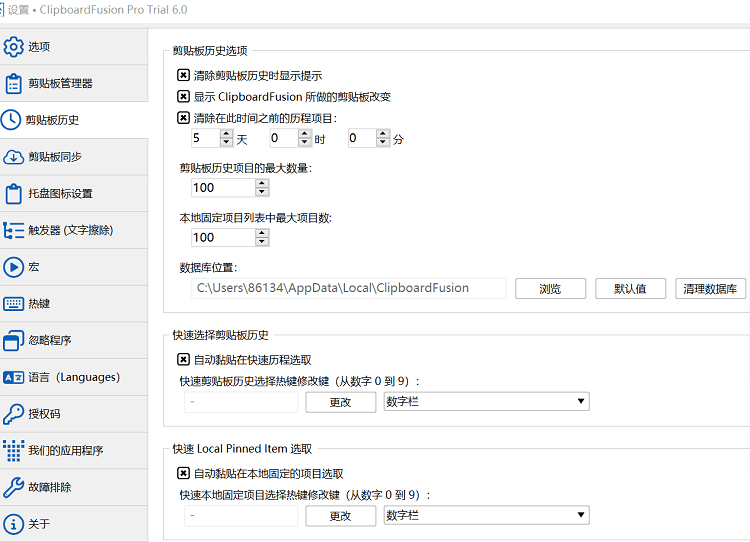Increase 剪贴板历史项目的最大数量 value
This screenshot has width=750, height=542.
coord(262,184)
